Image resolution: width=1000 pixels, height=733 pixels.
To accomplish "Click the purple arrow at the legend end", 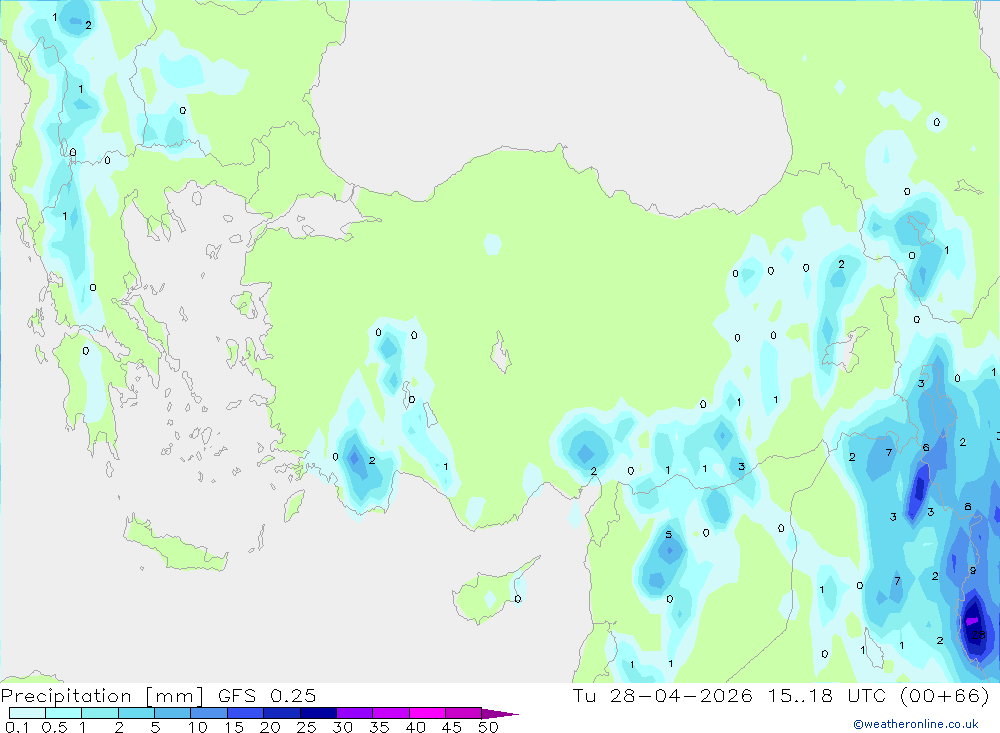I will click(500, 713).
